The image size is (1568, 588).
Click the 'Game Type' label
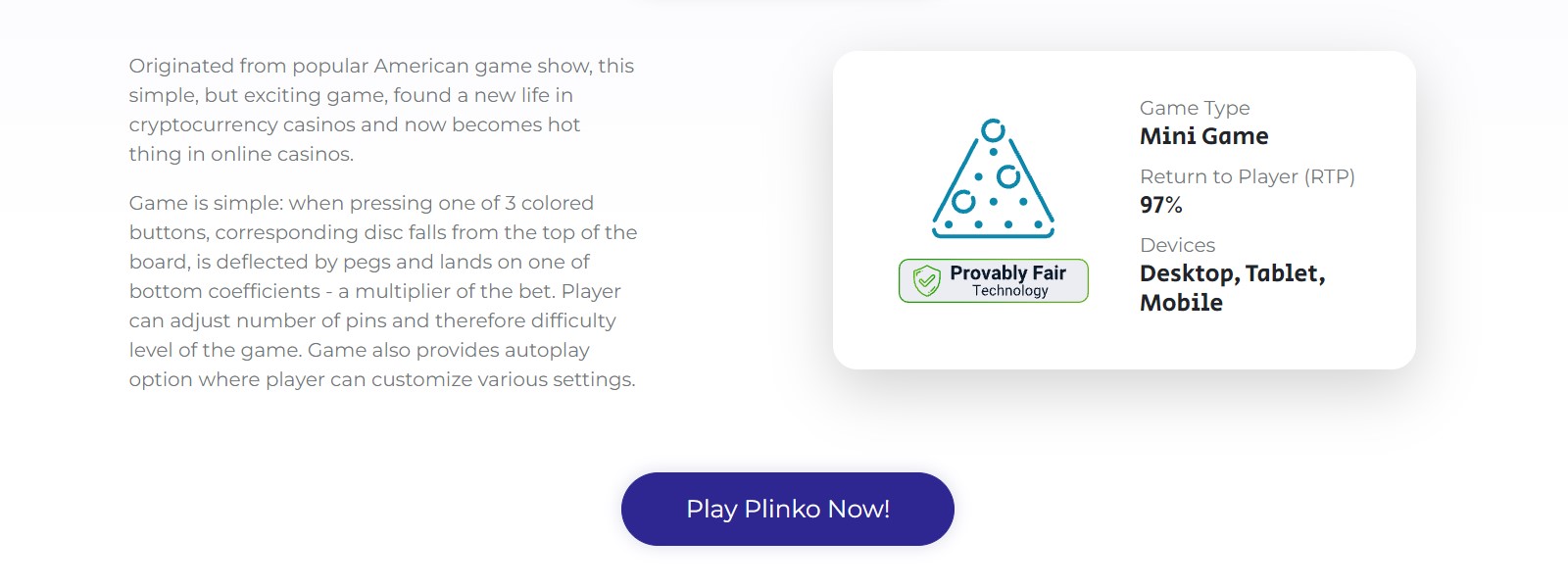[1195, 108]
